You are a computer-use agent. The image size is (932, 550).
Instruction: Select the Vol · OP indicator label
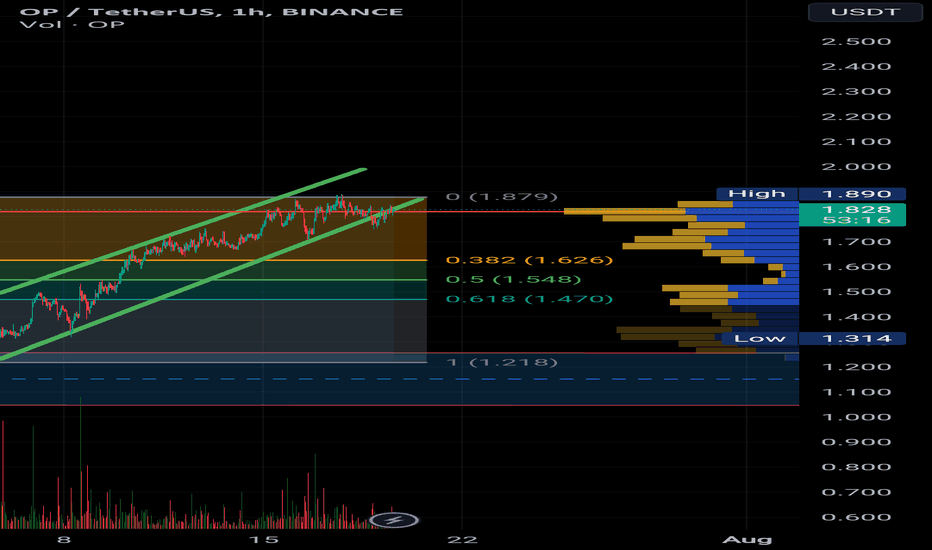coord(72,25)
